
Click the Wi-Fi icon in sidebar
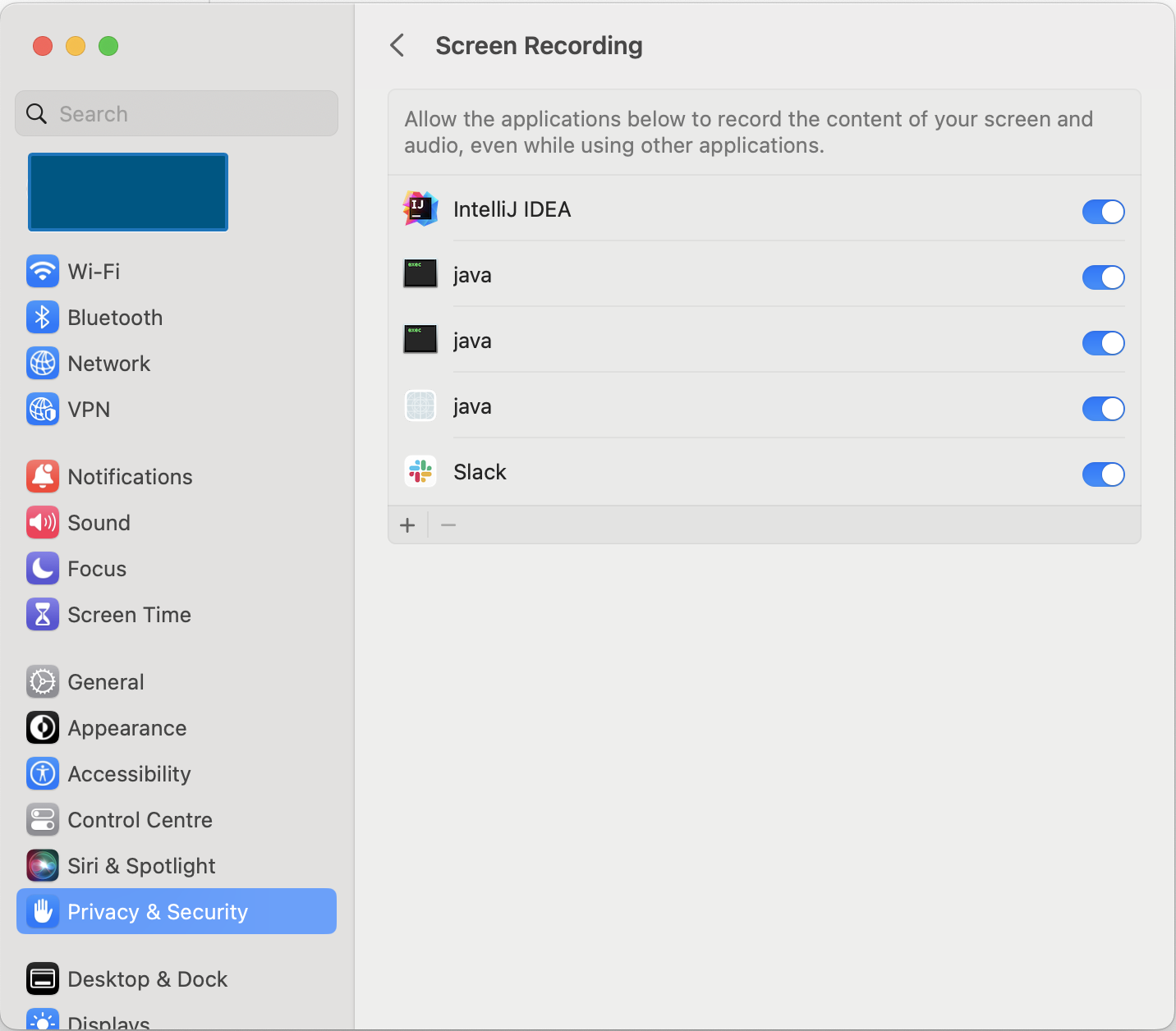(x=43, y=272)
